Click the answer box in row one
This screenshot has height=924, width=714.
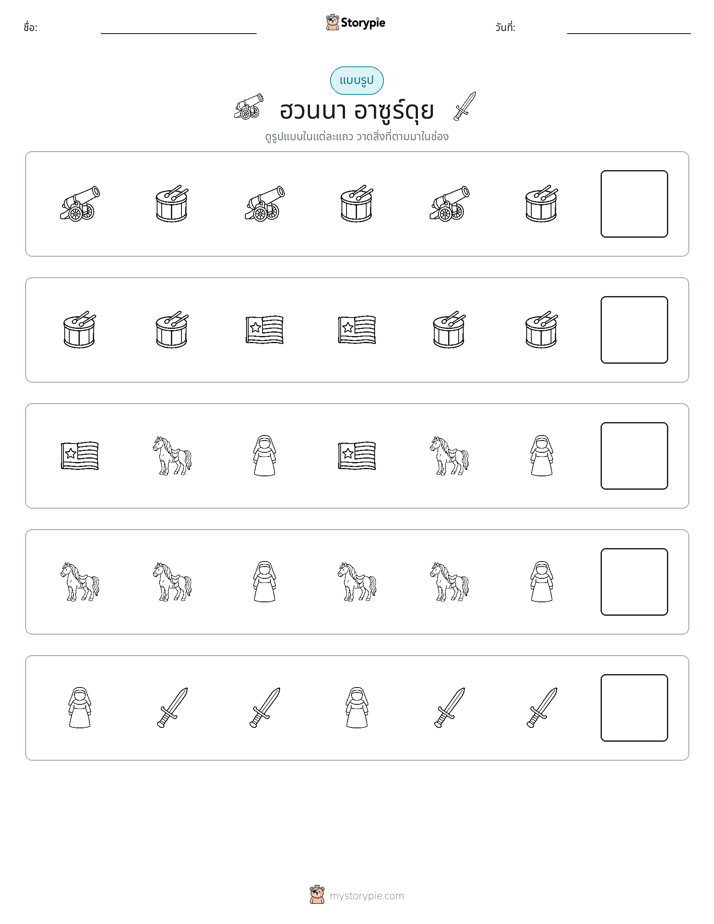tap(634, 204)
